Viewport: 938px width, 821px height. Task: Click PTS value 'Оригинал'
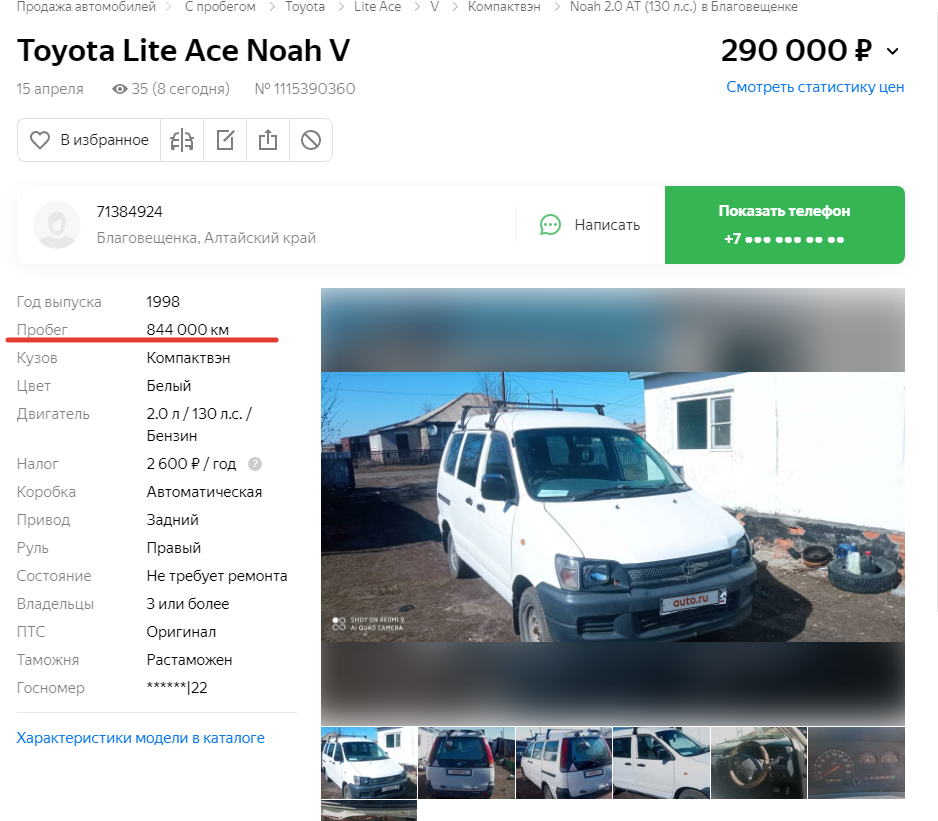click(181, 632)
